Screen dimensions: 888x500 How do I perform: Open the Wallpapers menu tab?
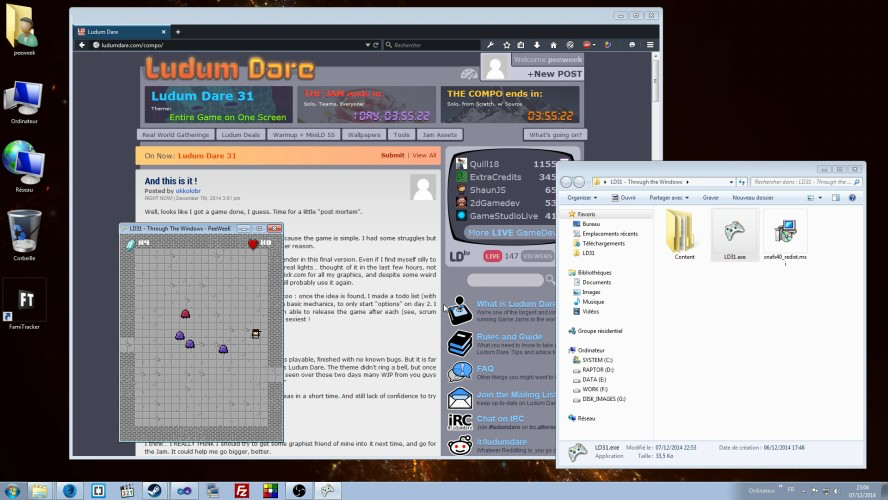pyautogui.click(x=364, y=135)
